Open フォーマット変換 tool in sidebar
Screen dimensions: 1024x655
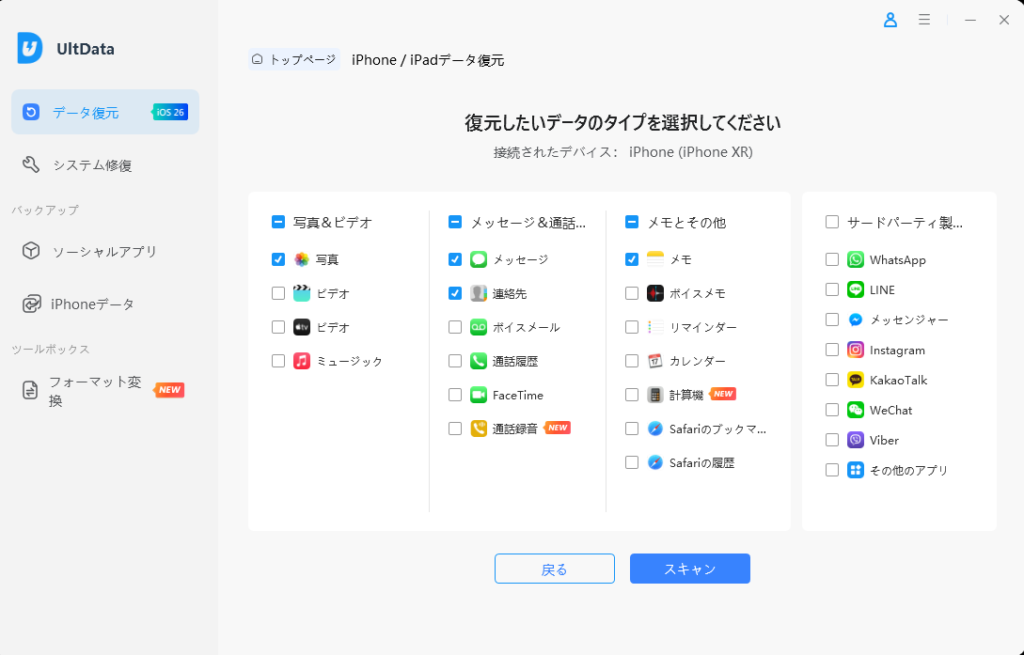tap(95, 391)
